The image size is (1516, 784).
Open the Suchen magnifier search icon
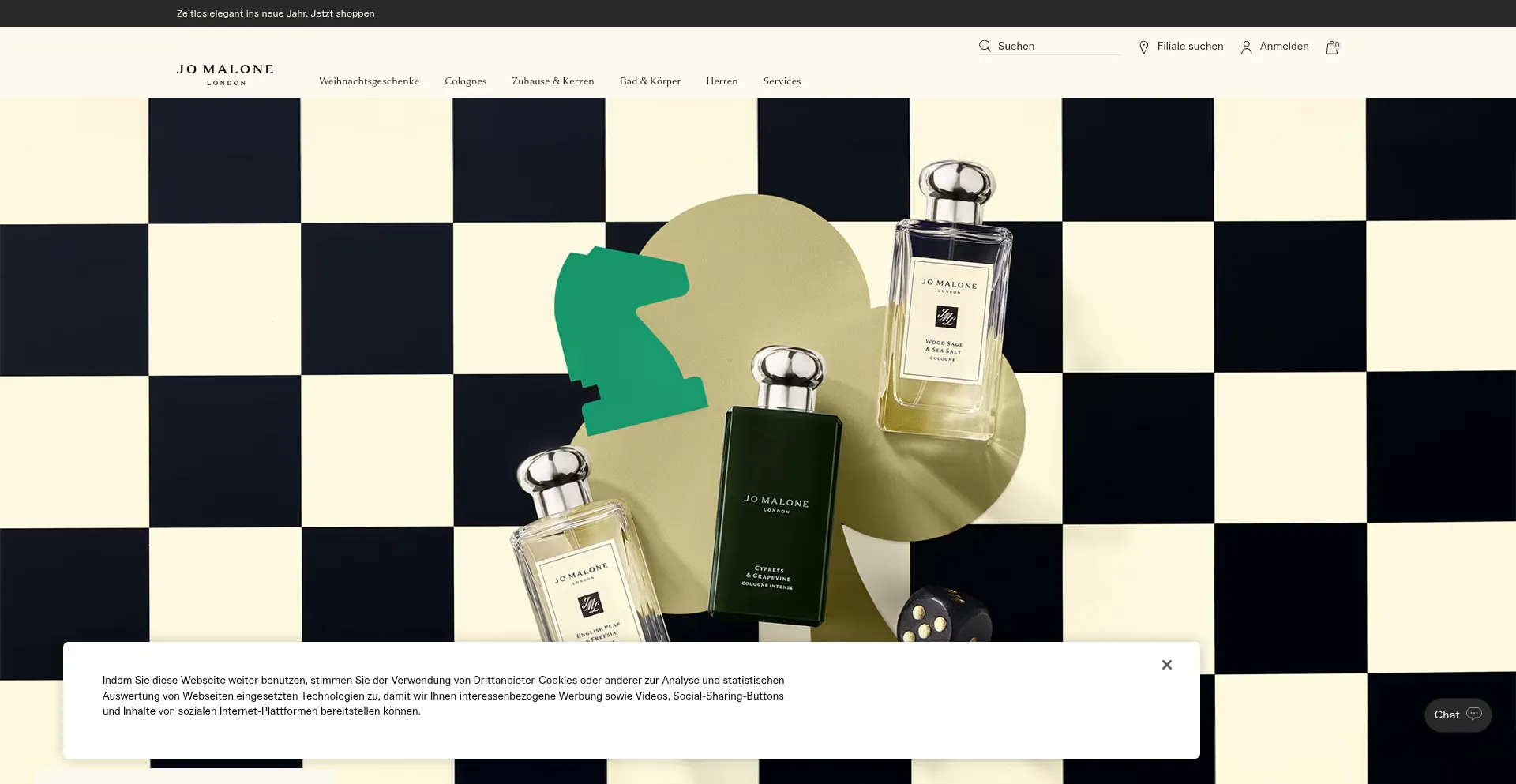pos(984,46)
